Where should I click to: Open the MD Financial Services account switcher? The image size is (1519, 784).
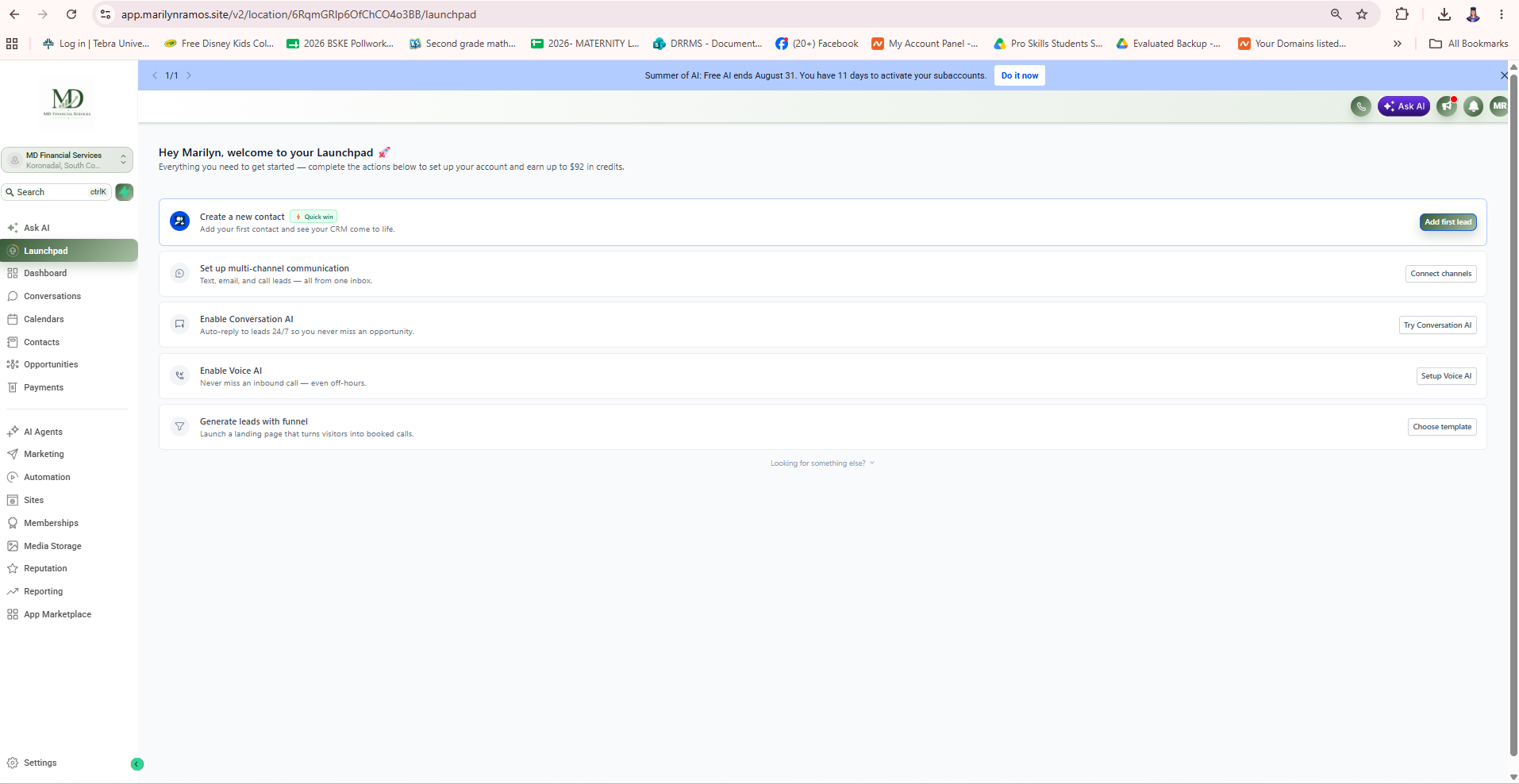point(67,160)
